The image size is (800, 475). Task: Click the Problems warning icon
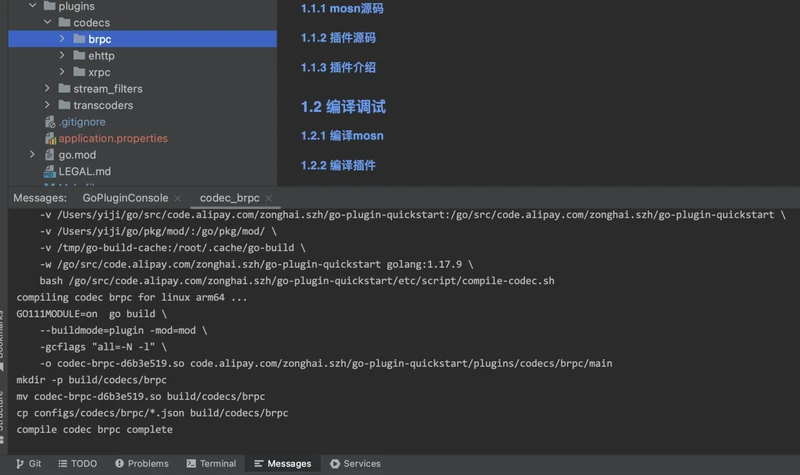[x=119, y=463]
